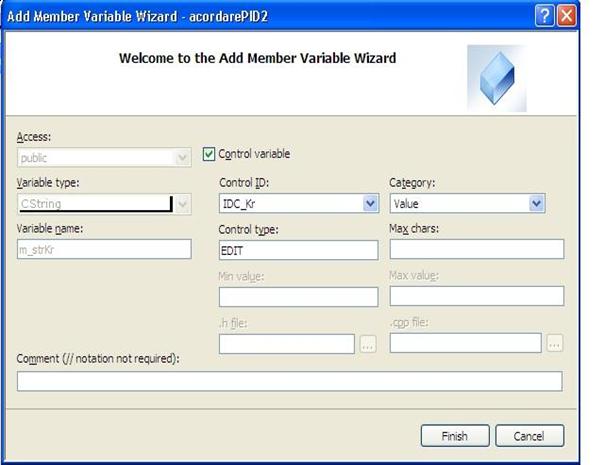Image resolution: width=604 pixels, height=465 pixels.
Task: Click the Comment input field
Action: pos(290,381)
